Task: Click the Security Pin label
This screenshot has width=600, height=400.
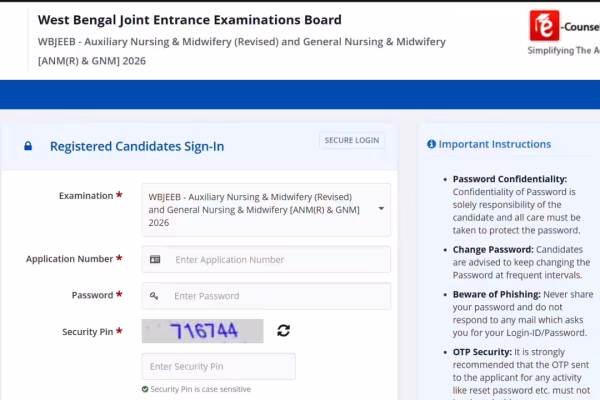Action: coord(88,331)
